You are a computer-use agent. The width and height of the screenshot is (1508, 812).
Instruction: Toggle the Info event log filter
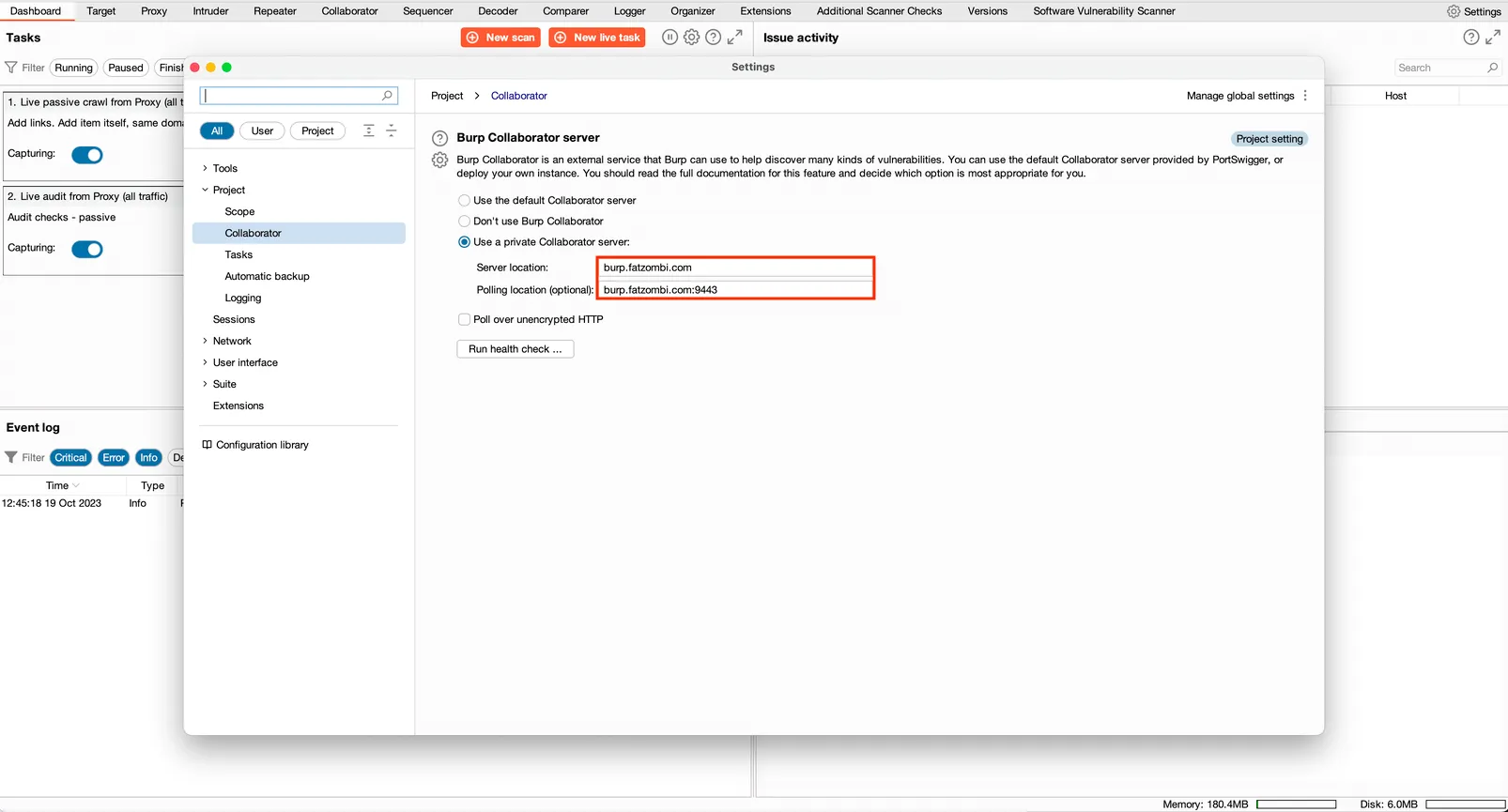click(x=148, y=457)
